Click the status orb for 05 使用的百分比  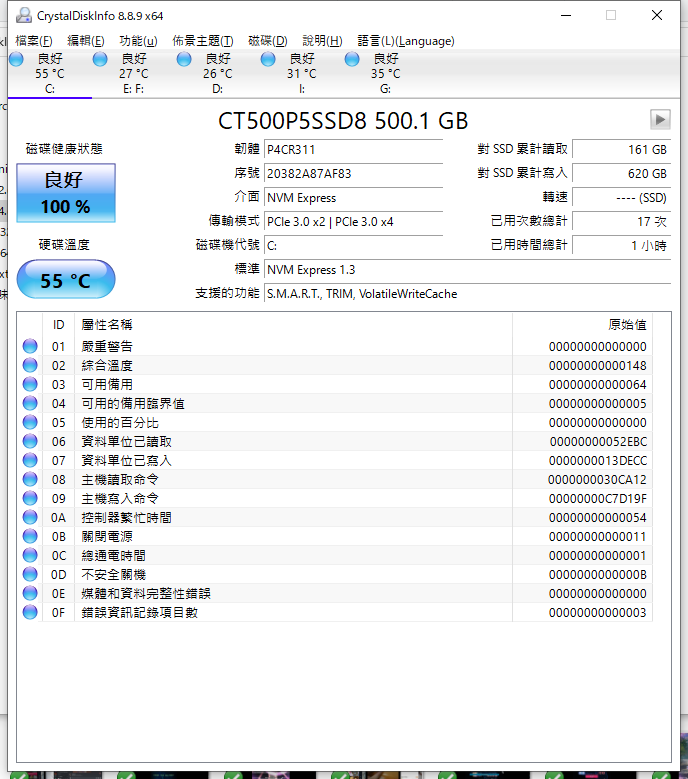(30, 422)
